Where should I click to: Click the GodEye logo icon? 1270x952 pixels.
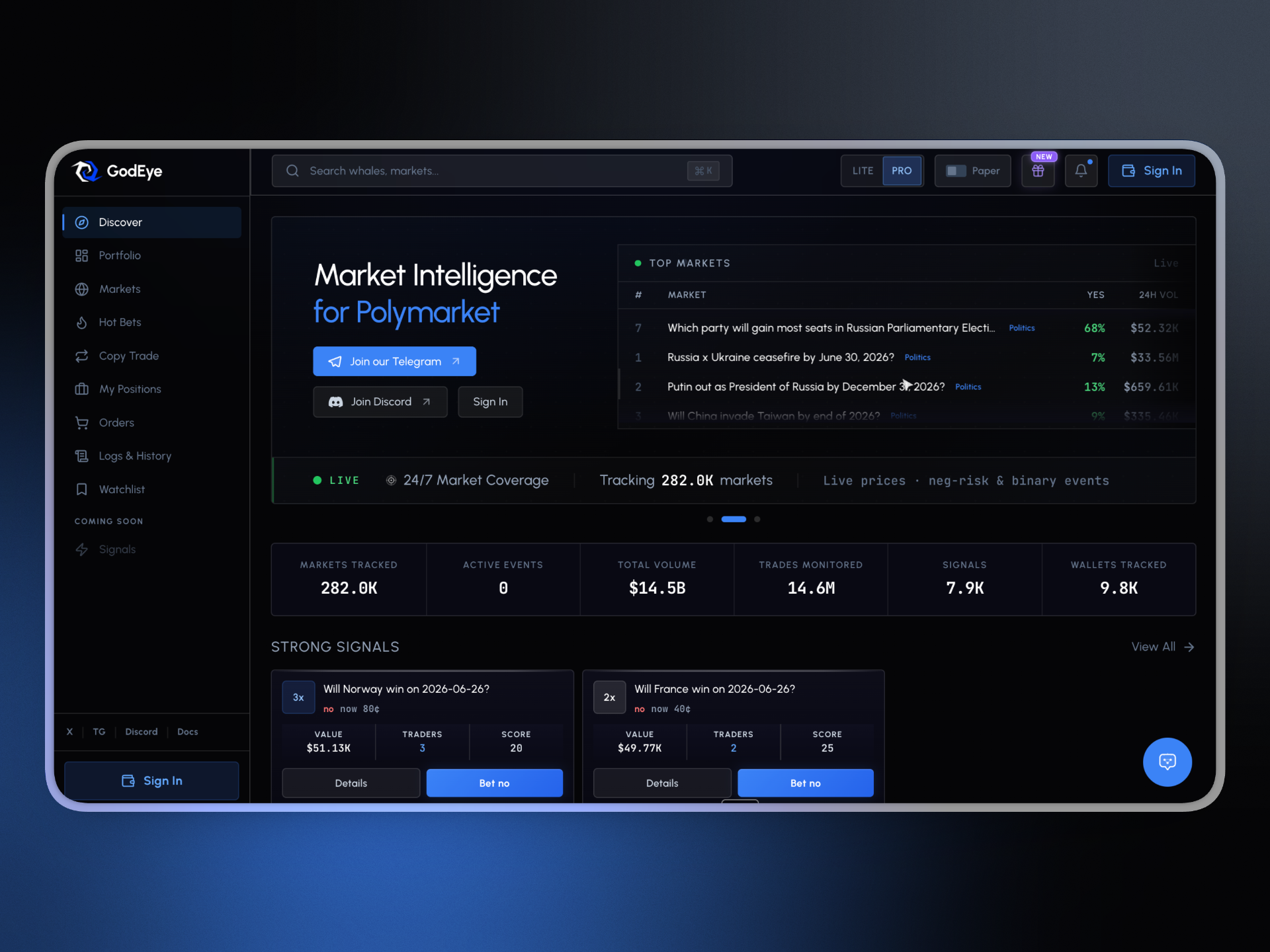pyautogui.click(x=85, y=171)
